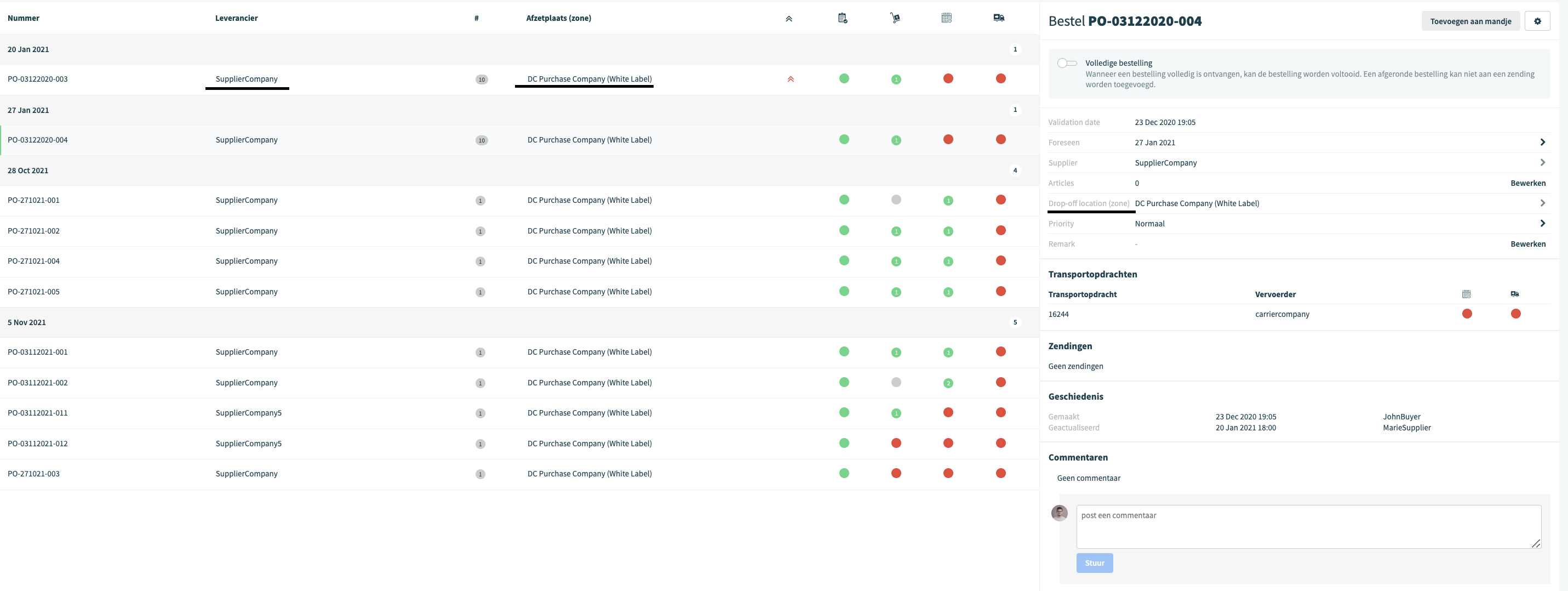Expand the Priority Normaal row chevron
Image resolution: width=1568 pixels, height=591 pixels.
(x=1542, y=224)
